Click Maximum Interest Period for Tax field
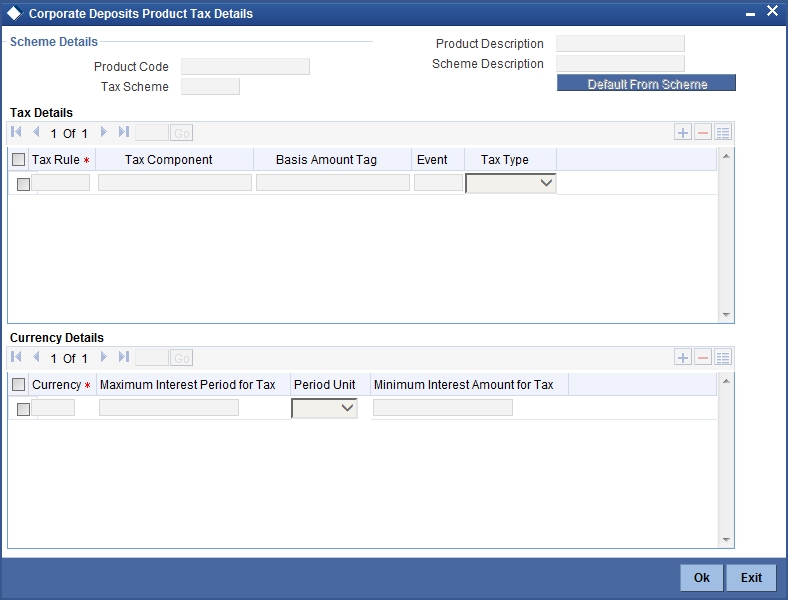788x600 pixels. click(x=169, y=408)
